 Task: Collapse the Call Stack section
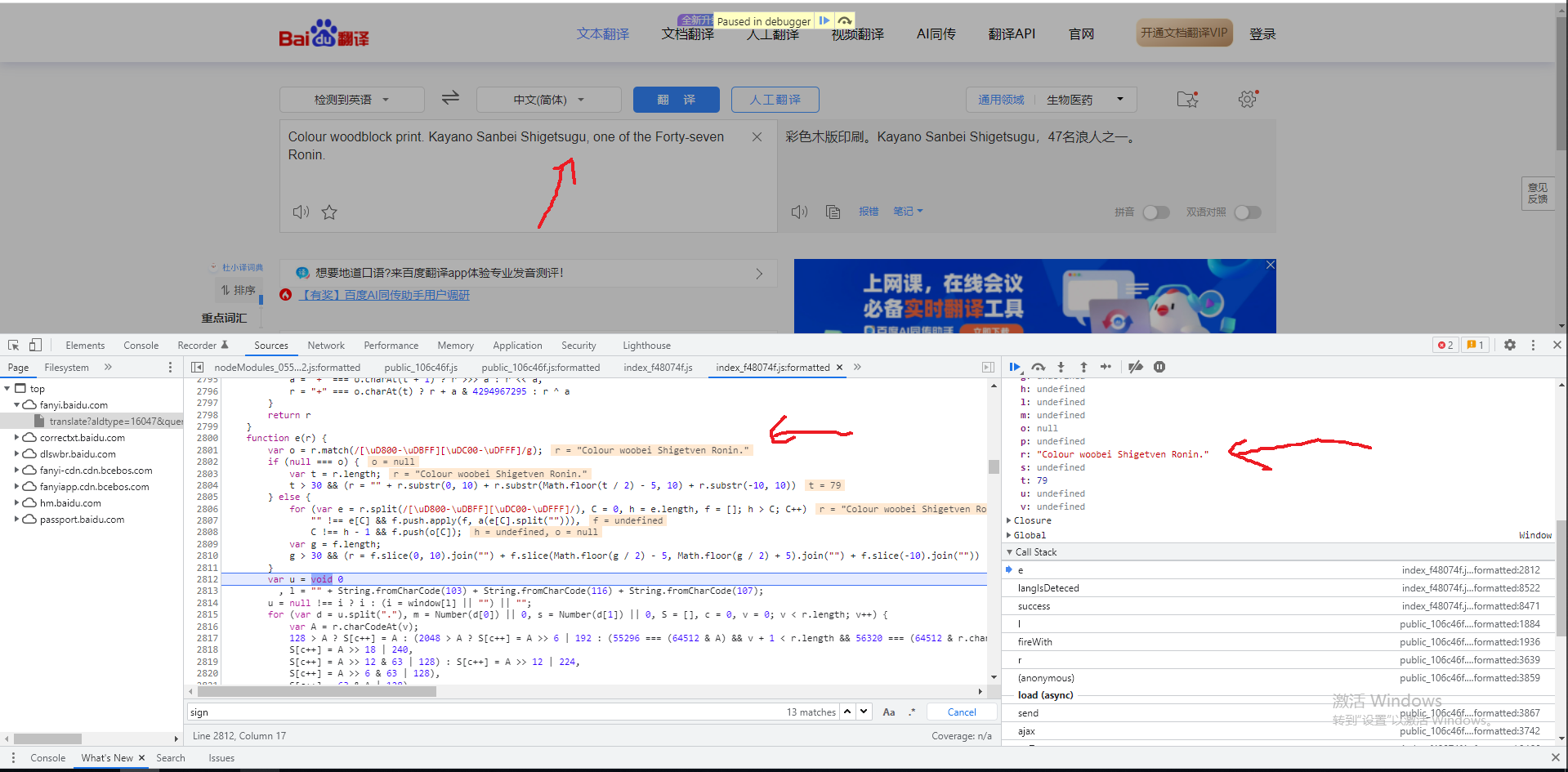point(1009,552)
